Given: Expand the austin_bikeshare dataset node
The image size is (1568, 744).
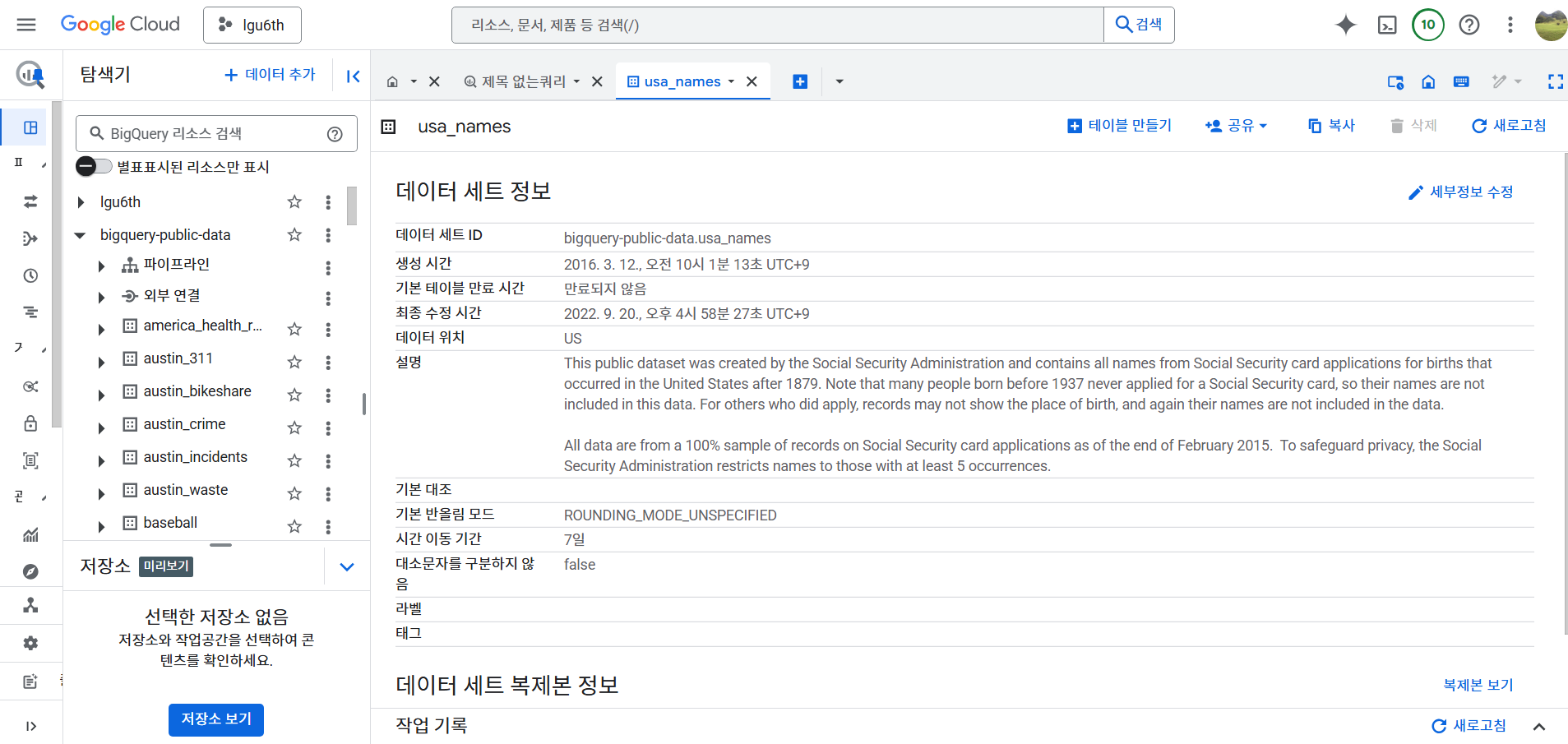Looking at the screenshot, I should pyautogui.click(x=101, y=395).
